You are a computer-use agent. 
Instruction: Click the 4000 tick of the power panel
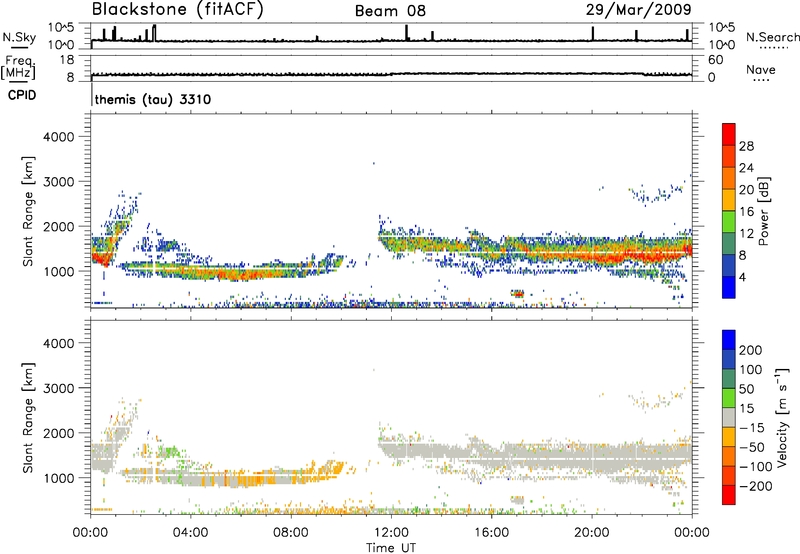pos(58,137)
